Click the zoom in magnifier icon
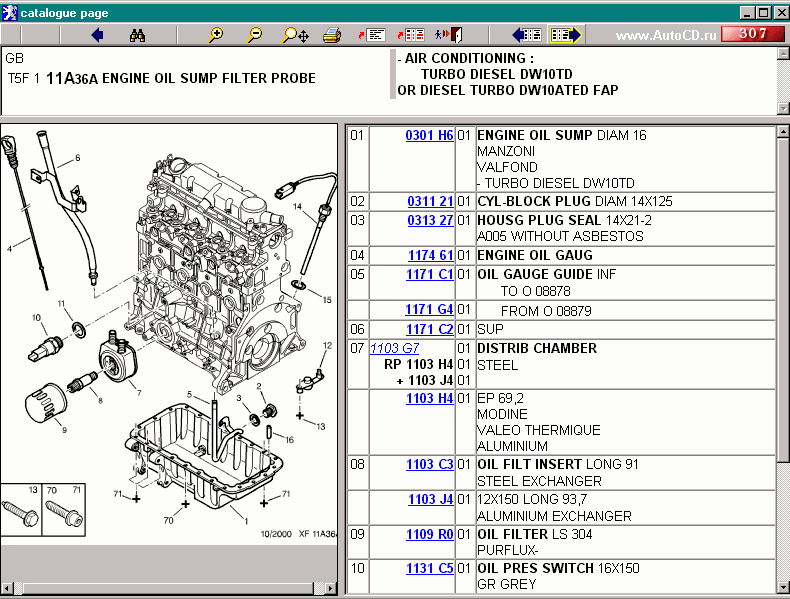 [215, 35]
